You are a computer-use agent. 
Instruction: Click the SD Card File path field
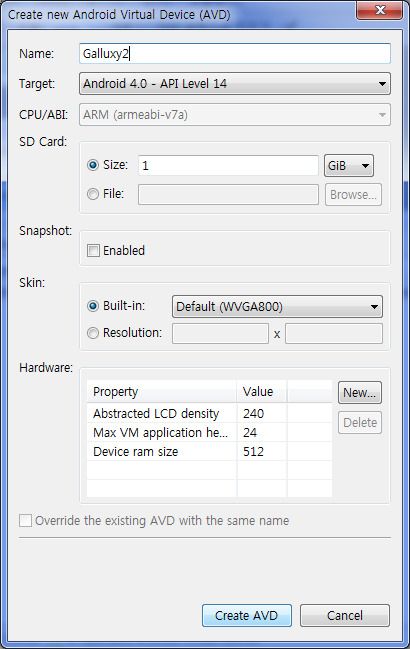click(228, 195)
